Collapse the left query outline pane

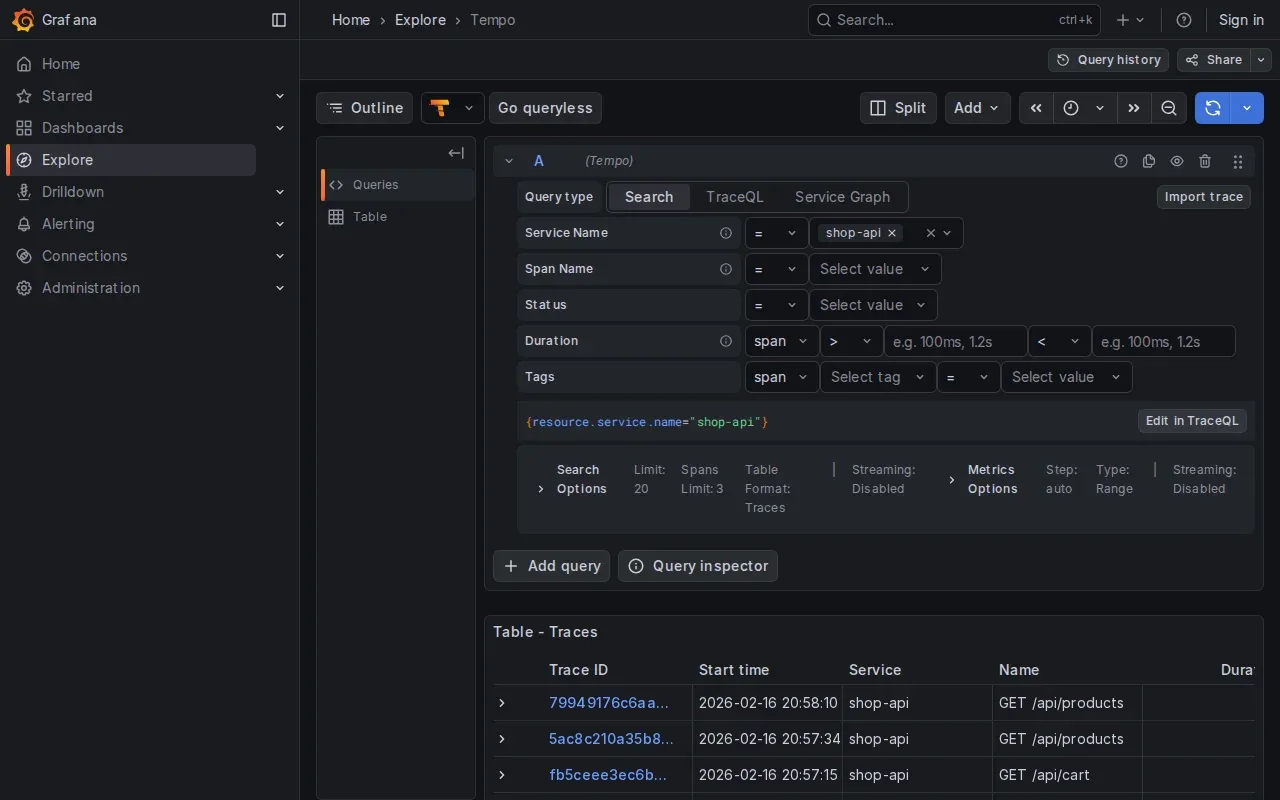[456, 153]
